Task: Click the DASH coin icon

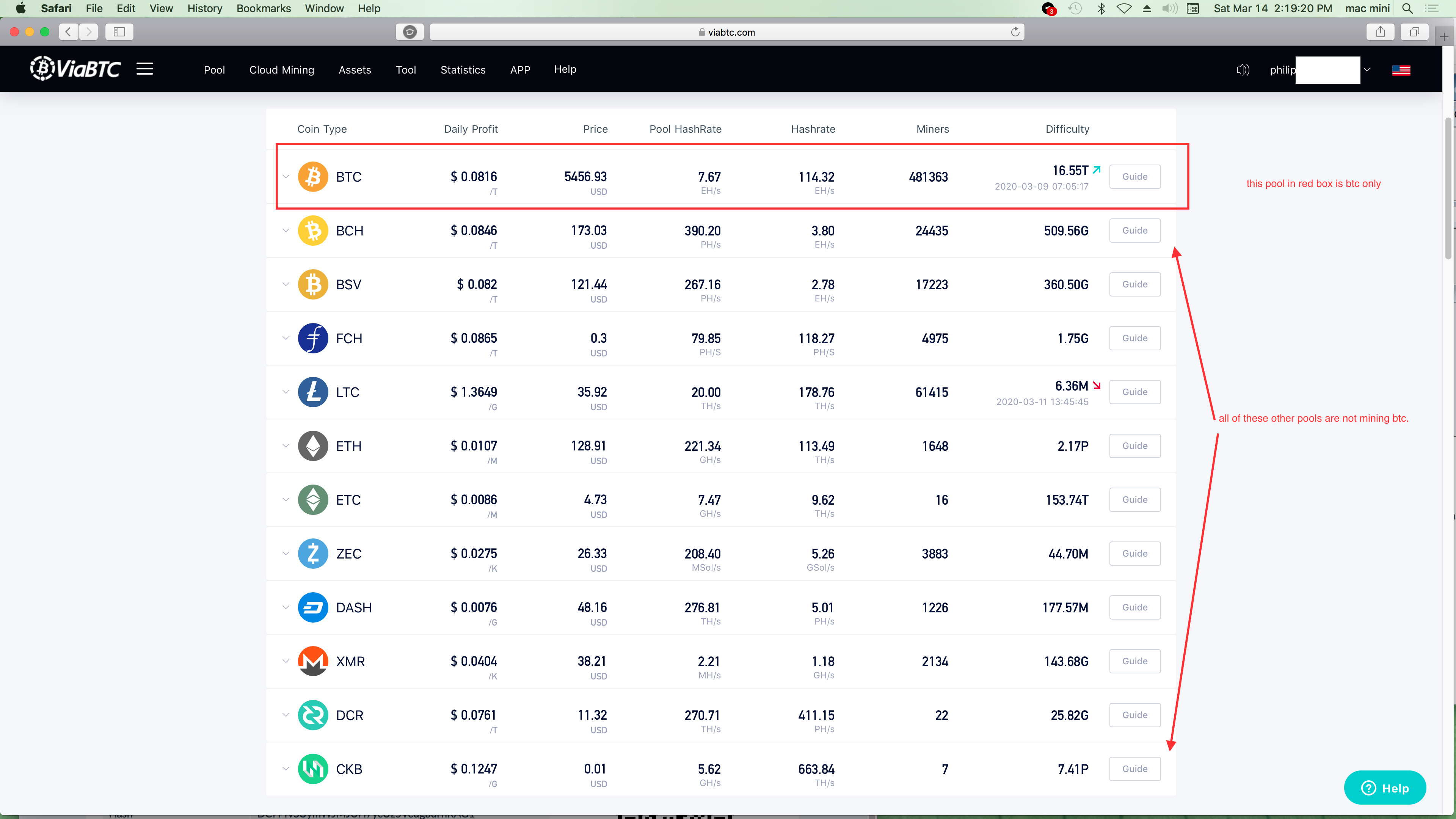Action: 312,607
